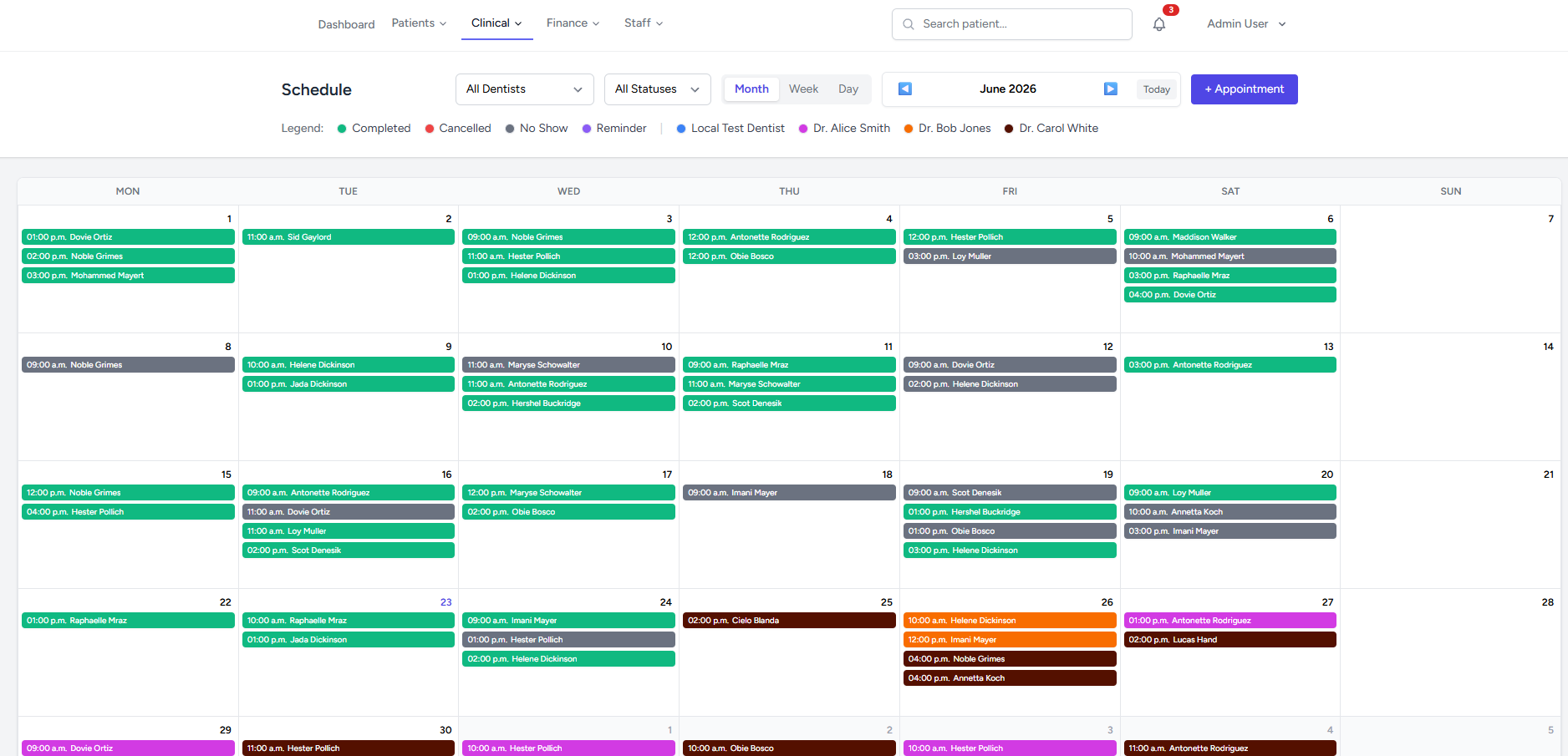This screenshot has width=1568, height=756.
Task: Expand the Finance menu
Action: (x=573, y=23)
